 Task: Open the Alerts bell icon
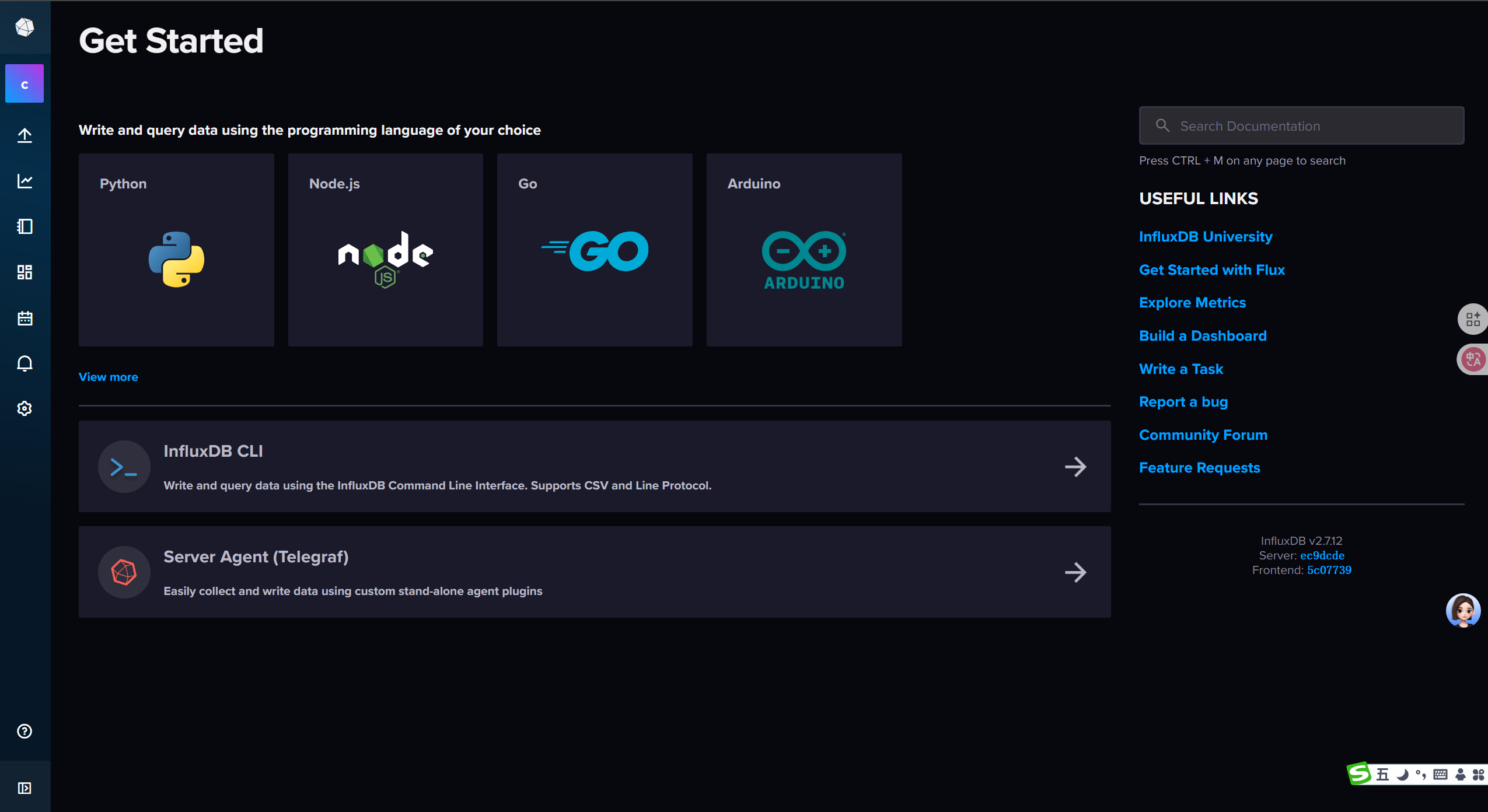pos(25,363)
